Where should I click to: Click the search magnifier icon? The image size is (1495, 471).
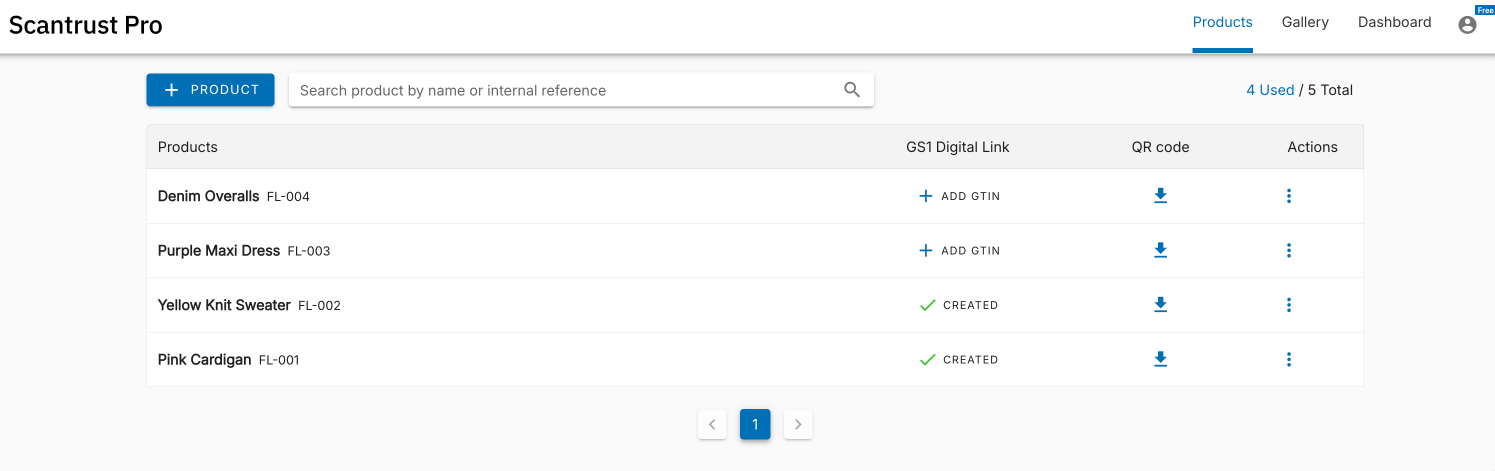pyautogui.click(x=852, y=90)
